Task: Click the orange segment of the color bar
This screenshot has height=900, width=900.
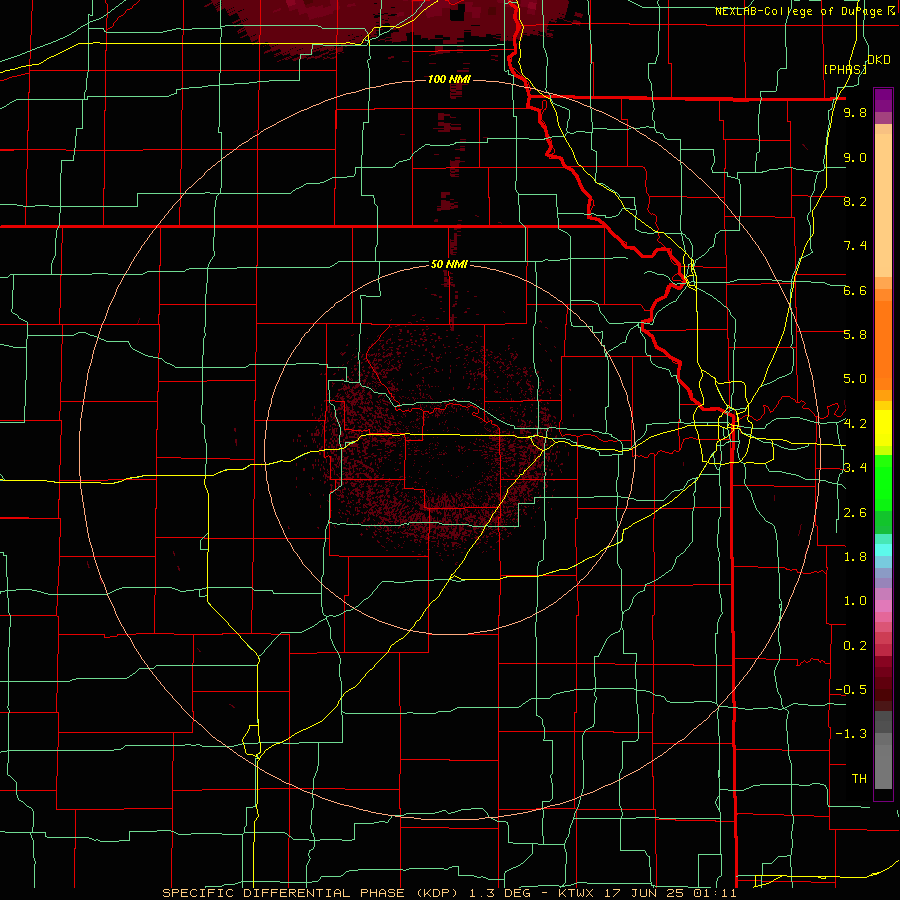Action: point(883,346)
